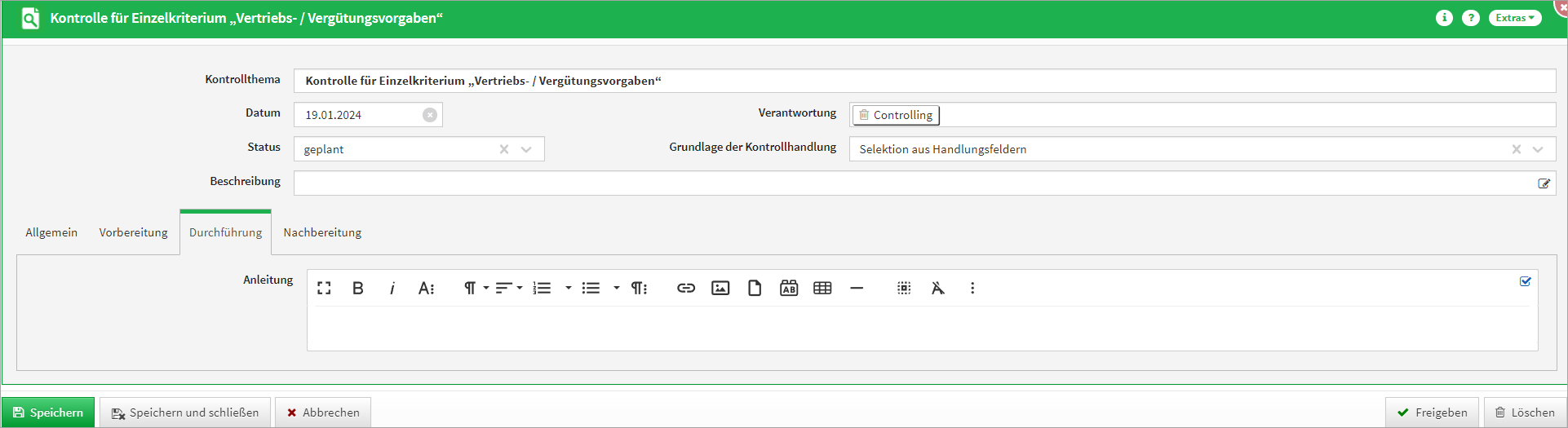The width and height of the screenshot is (1568, 428).
Task: Clear the Status selection geplant
Action: (x=504, y=149)
